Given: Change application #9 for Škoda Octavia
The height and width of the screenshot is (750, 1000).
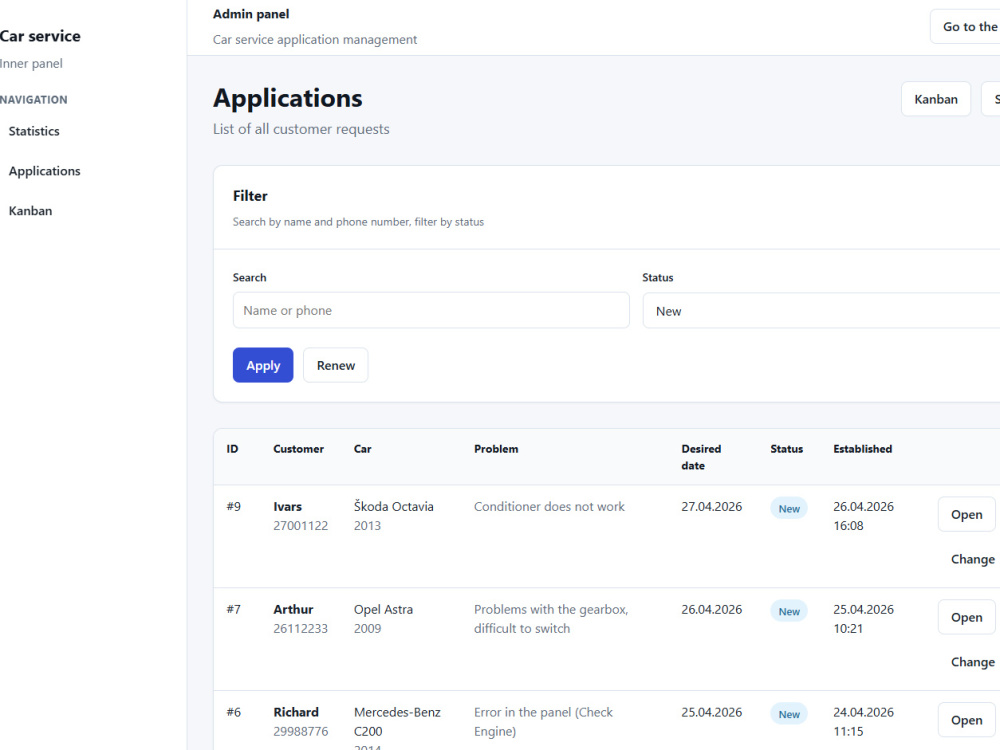Looking at the screenshot, I should pos(973,559).
